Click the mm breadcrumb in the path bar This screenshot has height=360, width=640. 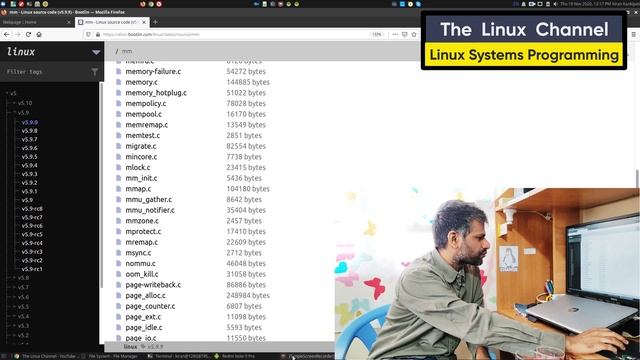point(127,51)
